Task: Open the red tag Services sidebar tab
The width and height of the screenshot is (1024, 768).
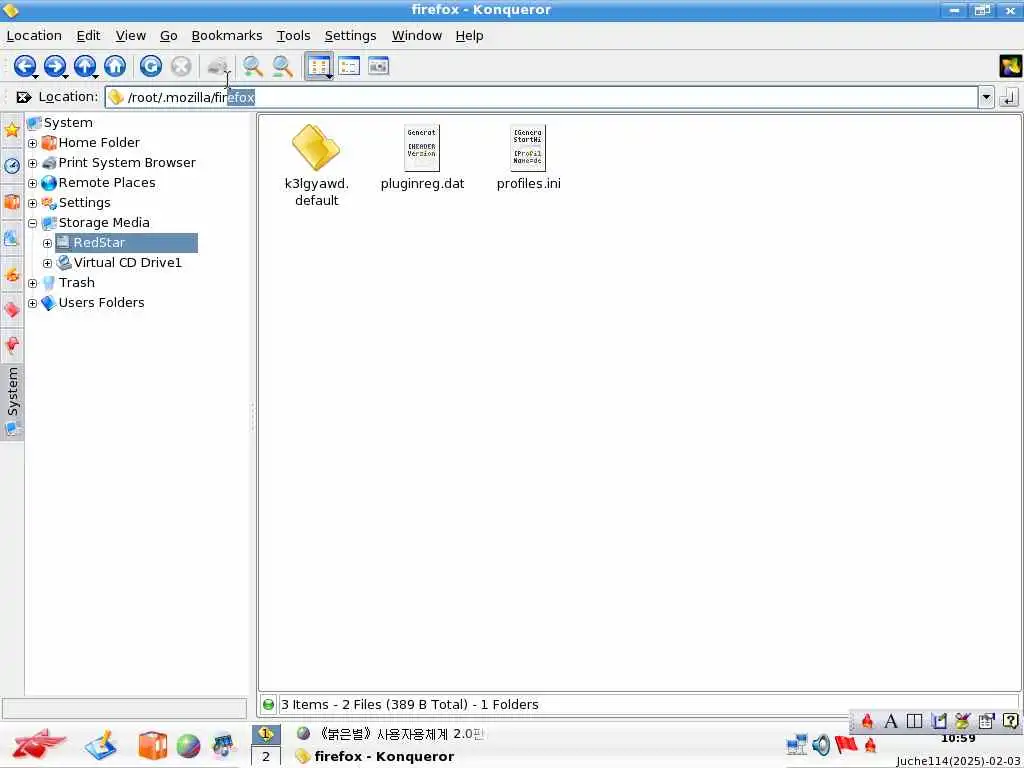Action: click(12, 310)
